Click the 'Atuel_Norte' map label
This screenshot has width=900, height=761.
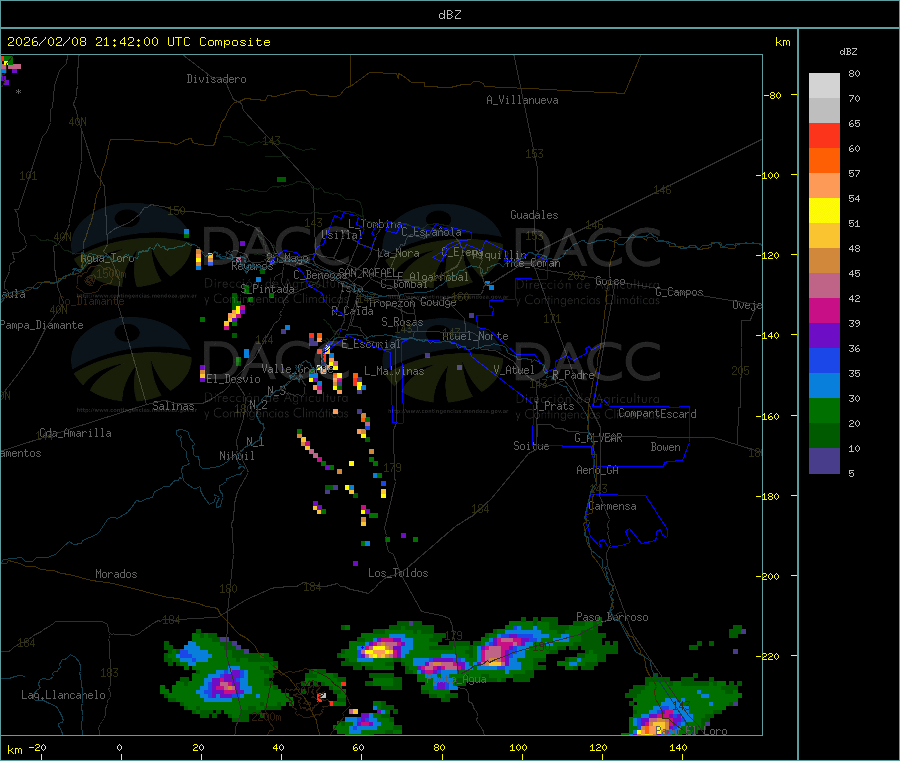[475, 336]
